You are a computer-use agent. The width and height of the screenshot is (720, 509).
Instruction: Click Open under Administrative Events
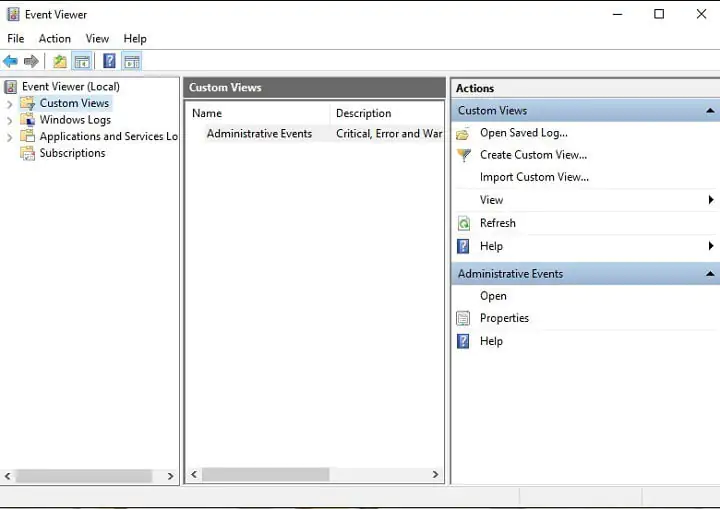(x=493, y=296)
